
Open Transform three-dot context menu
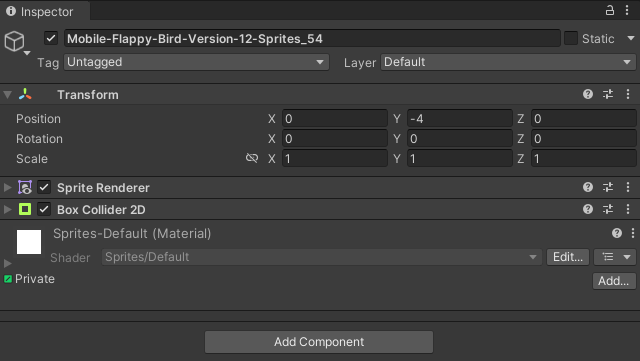coord(628,94)
